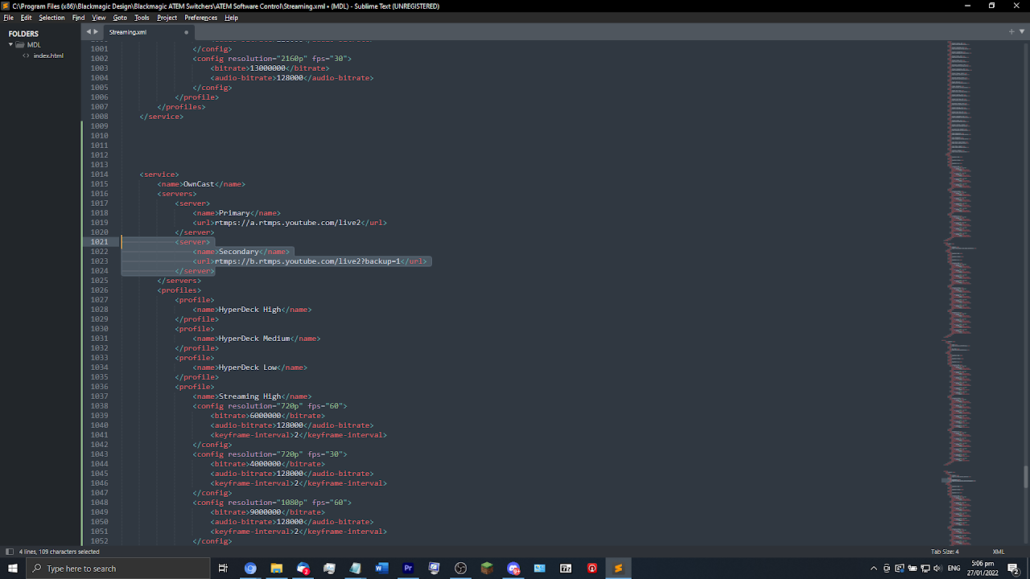Open Microsoft Word from the taskbar

click(381, 568)
